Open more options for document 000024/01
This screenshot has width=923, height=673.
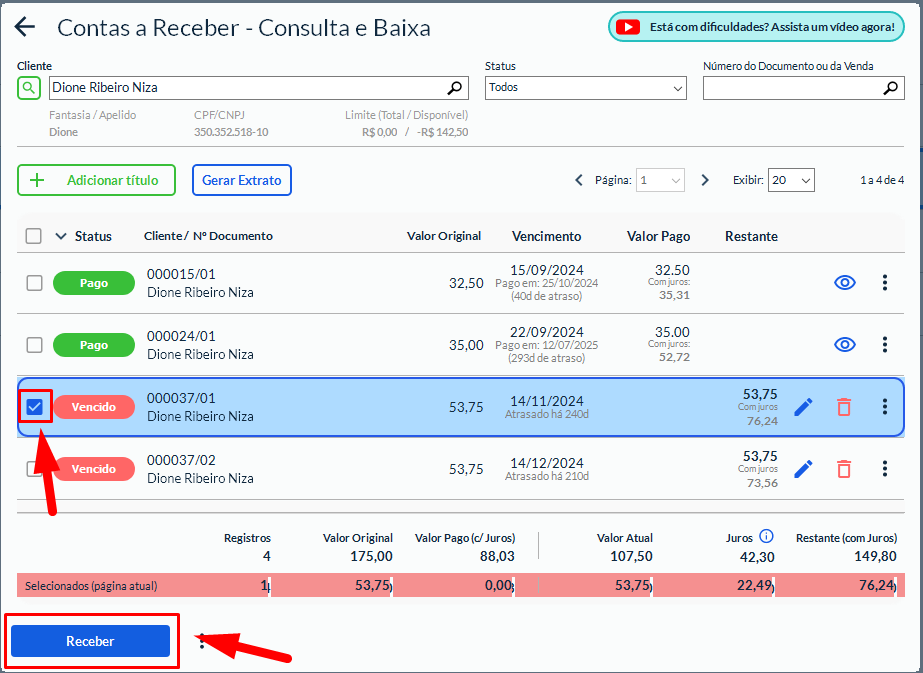885,345
